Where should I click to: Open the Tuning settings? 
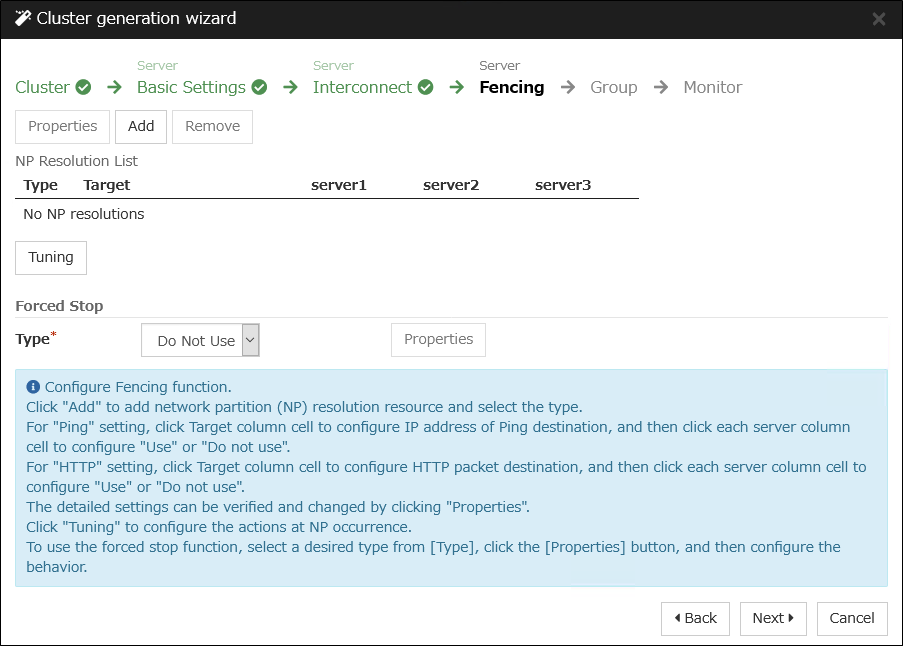coord(50,257)
